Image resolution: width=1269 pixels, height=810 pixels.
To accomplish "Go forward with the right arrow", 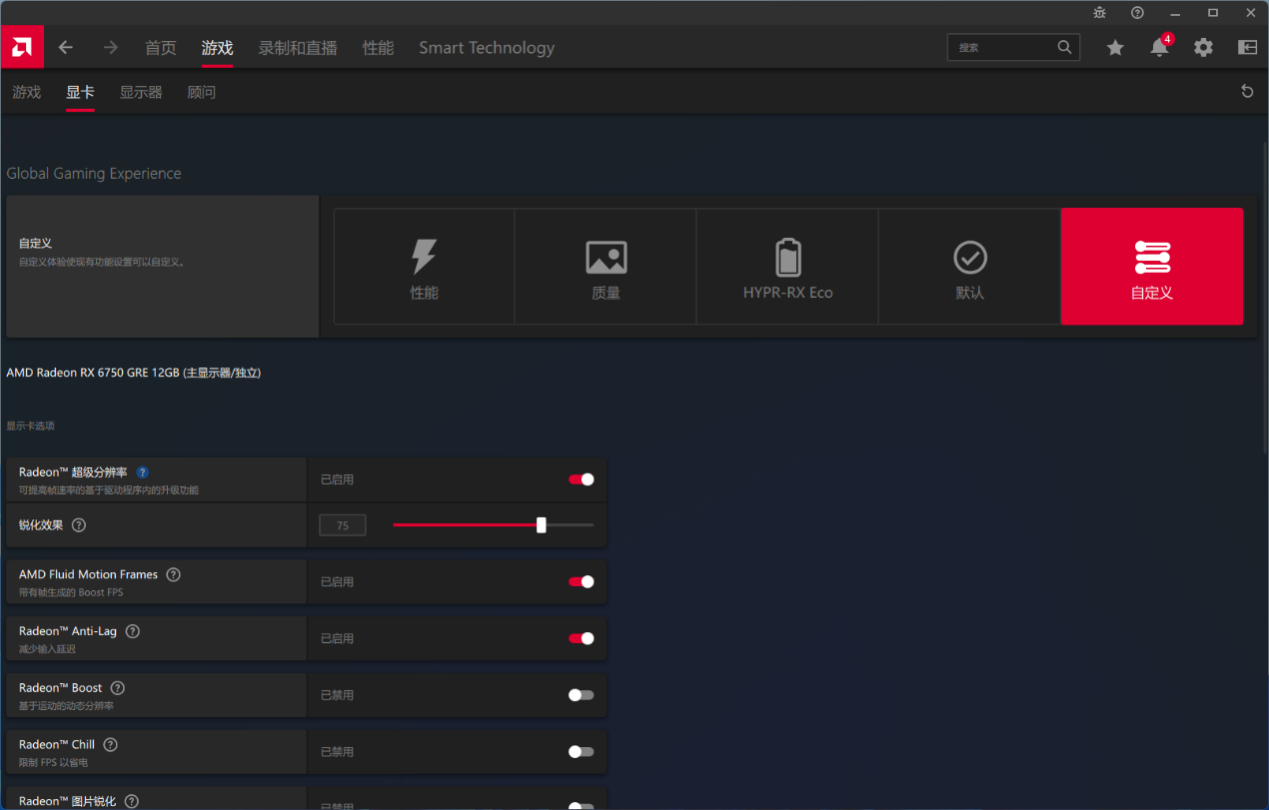I will pyautogui.click(x=111, y=47).
